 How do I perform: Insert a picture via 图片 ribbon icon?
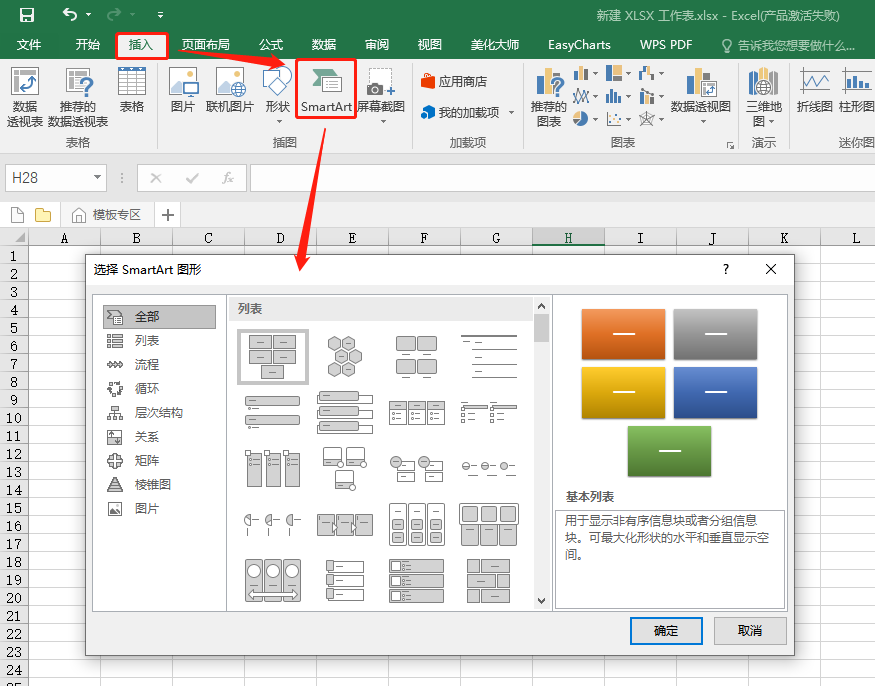183,89
